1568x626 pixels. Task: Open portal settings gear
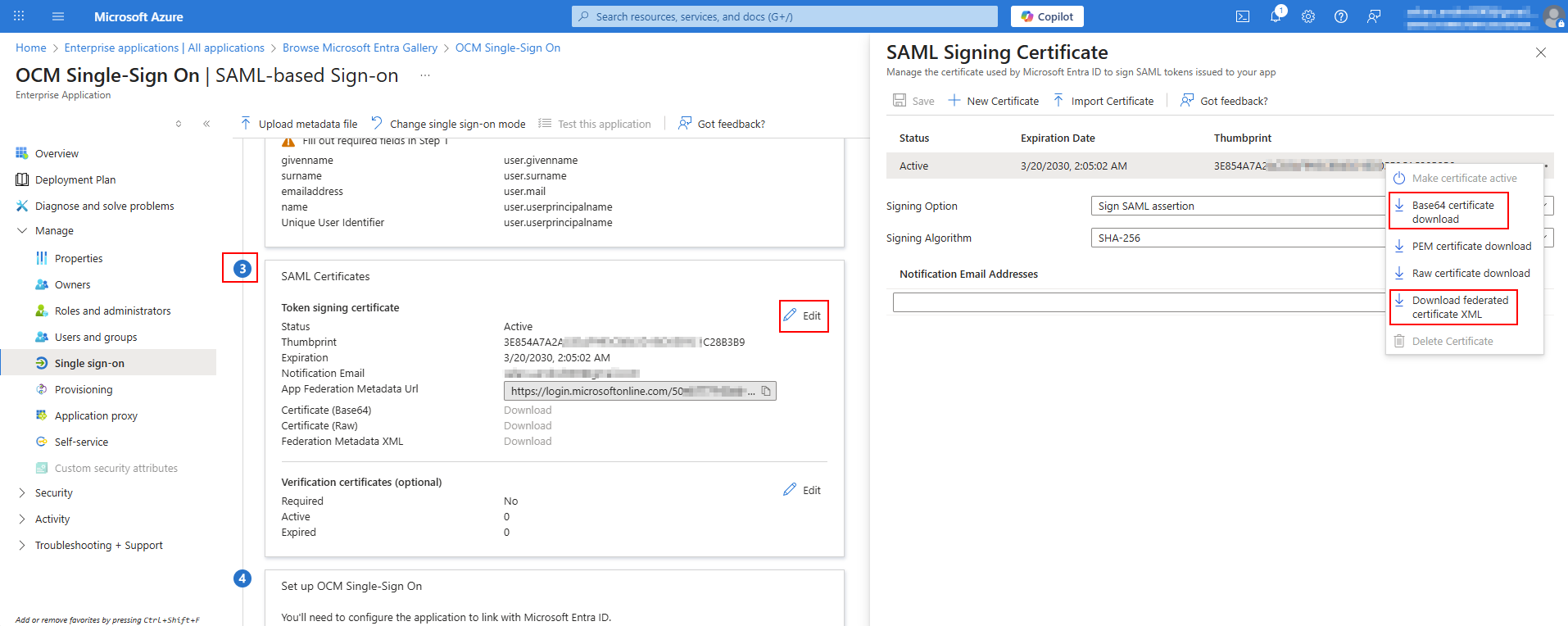point(1308,16)
